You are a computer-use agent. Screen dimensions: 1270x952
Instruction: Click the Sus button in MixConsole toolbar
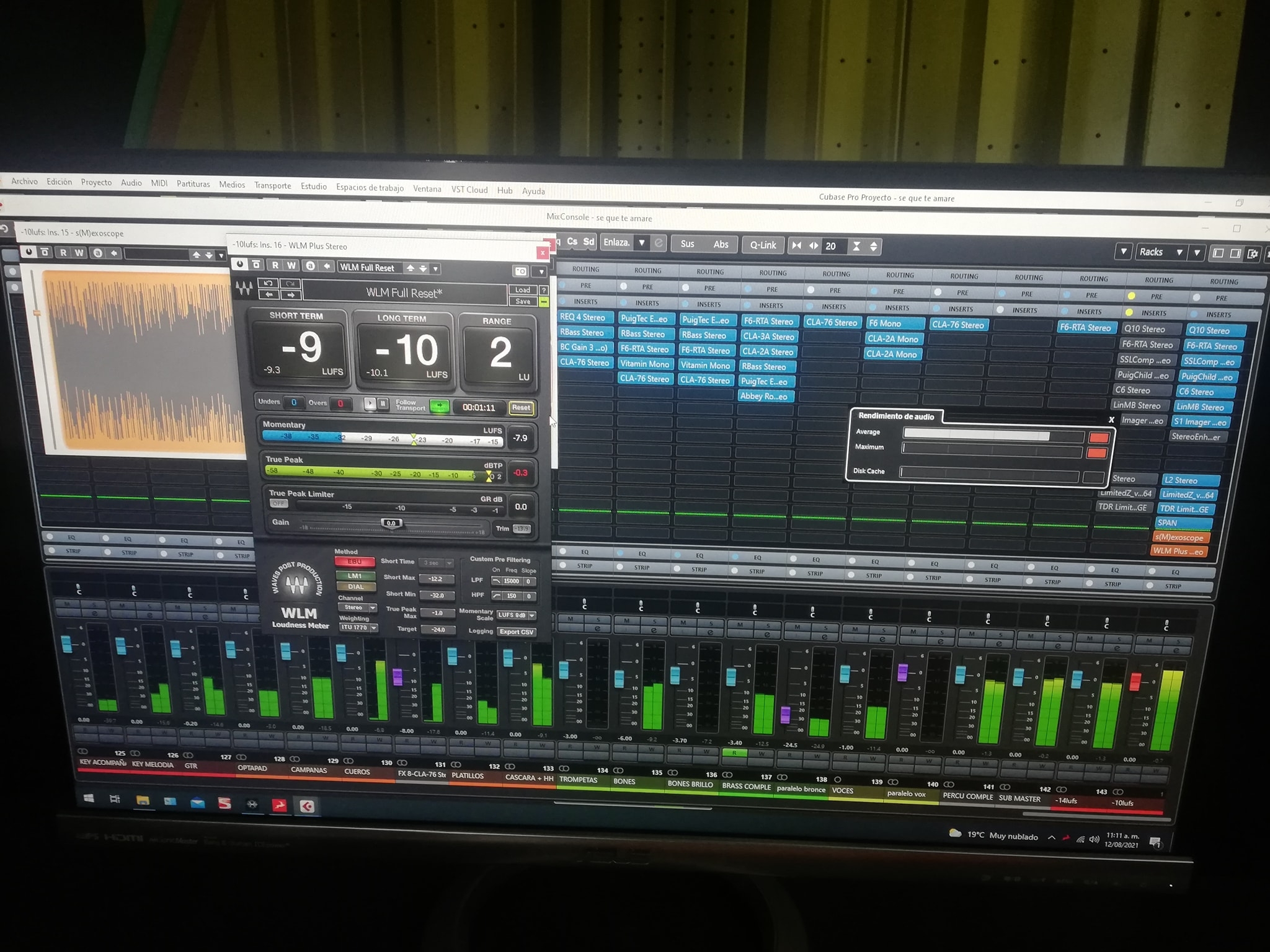687,244
